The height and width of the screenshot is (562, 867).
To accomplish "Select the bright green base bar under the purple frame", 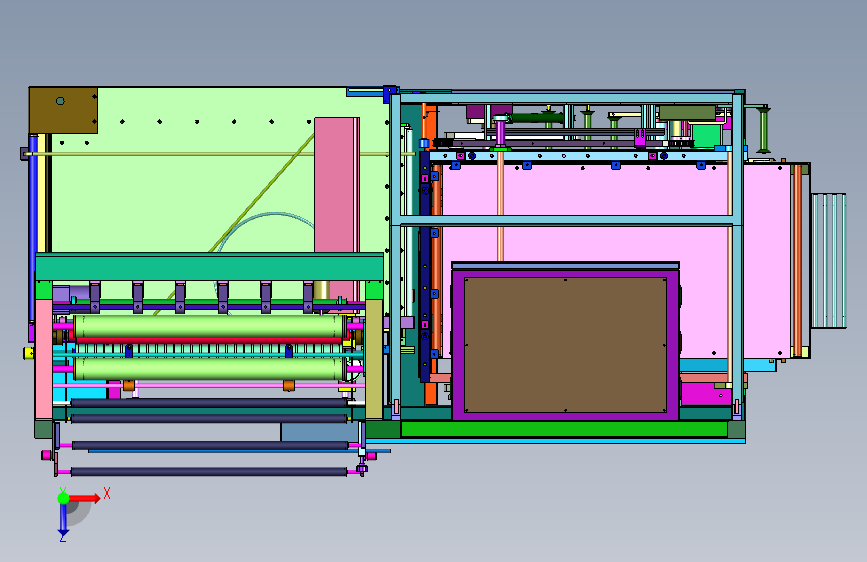I will point(564,429).
